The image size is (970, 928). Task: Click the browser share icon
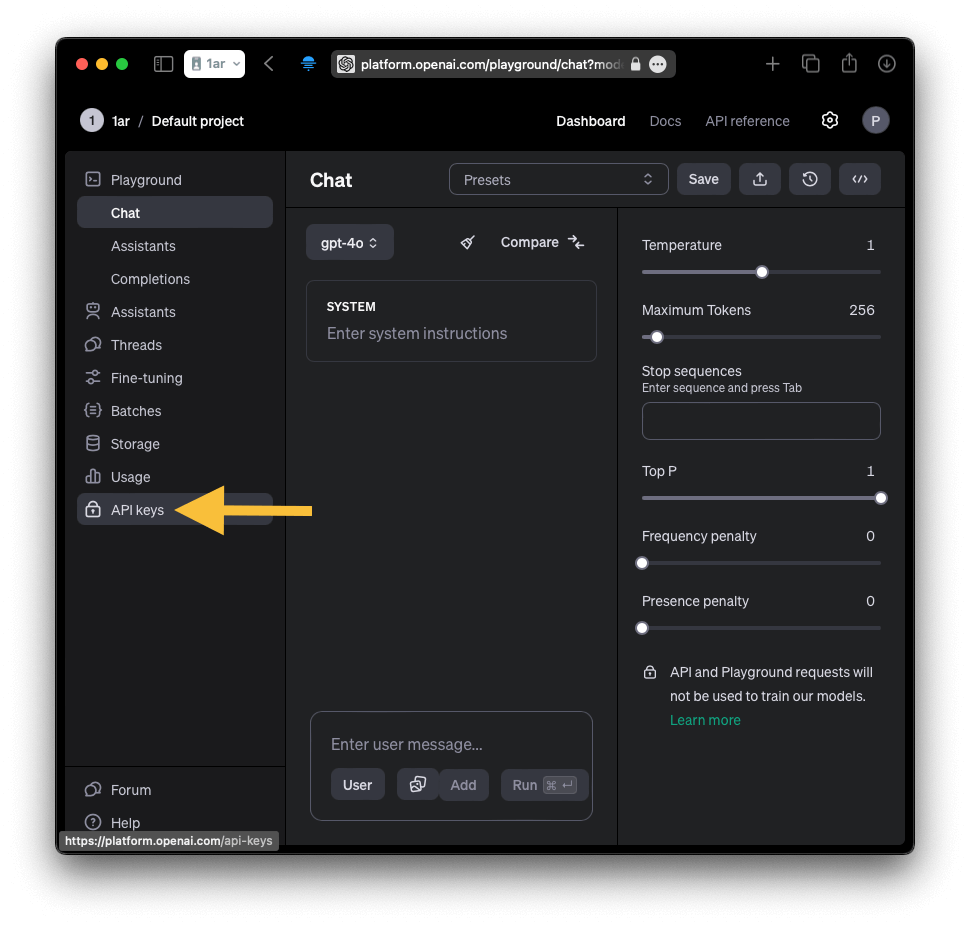(x=849, y=63)
